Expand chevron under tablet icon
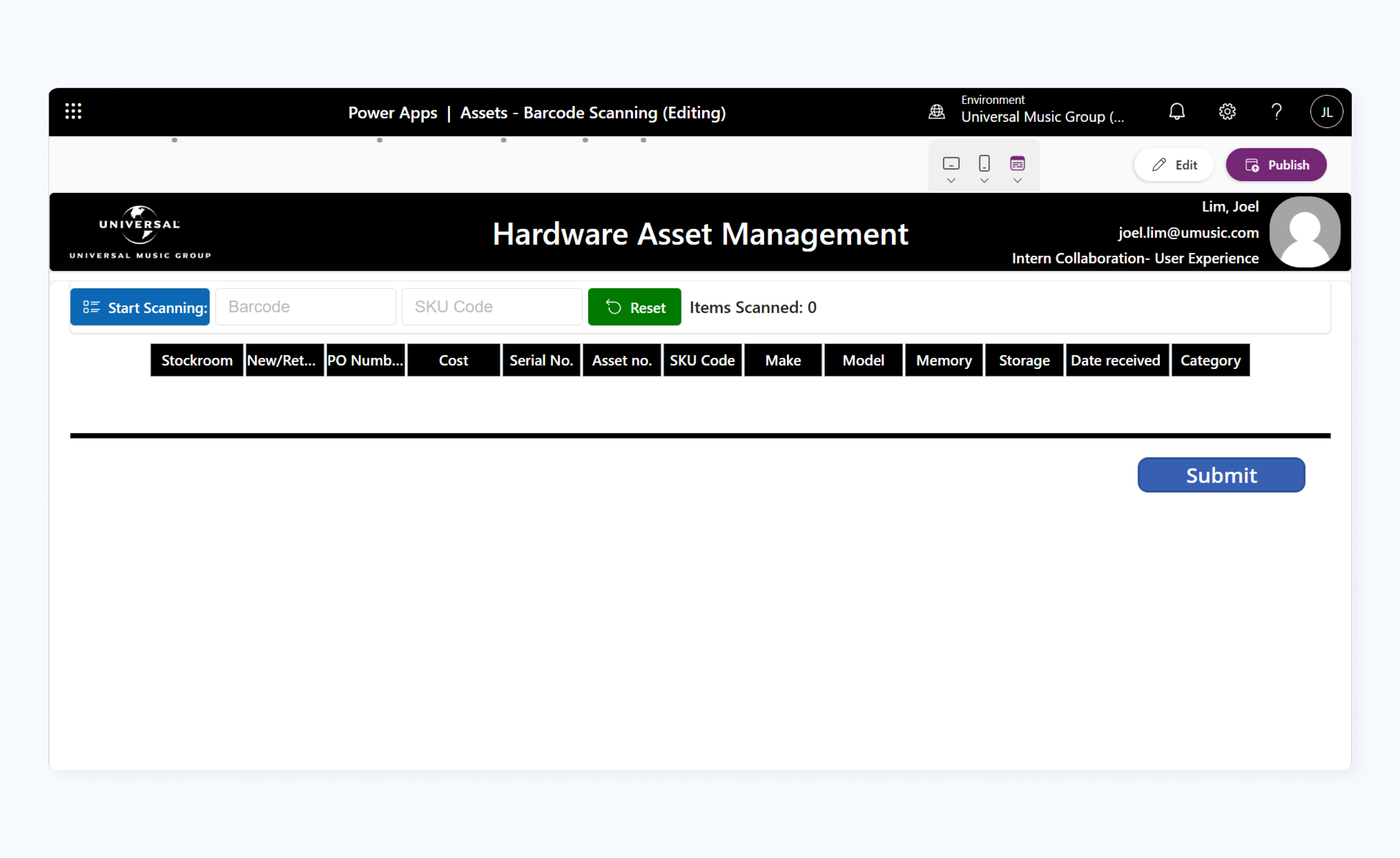The image size is (1400, 858). (x=950, y=181)
